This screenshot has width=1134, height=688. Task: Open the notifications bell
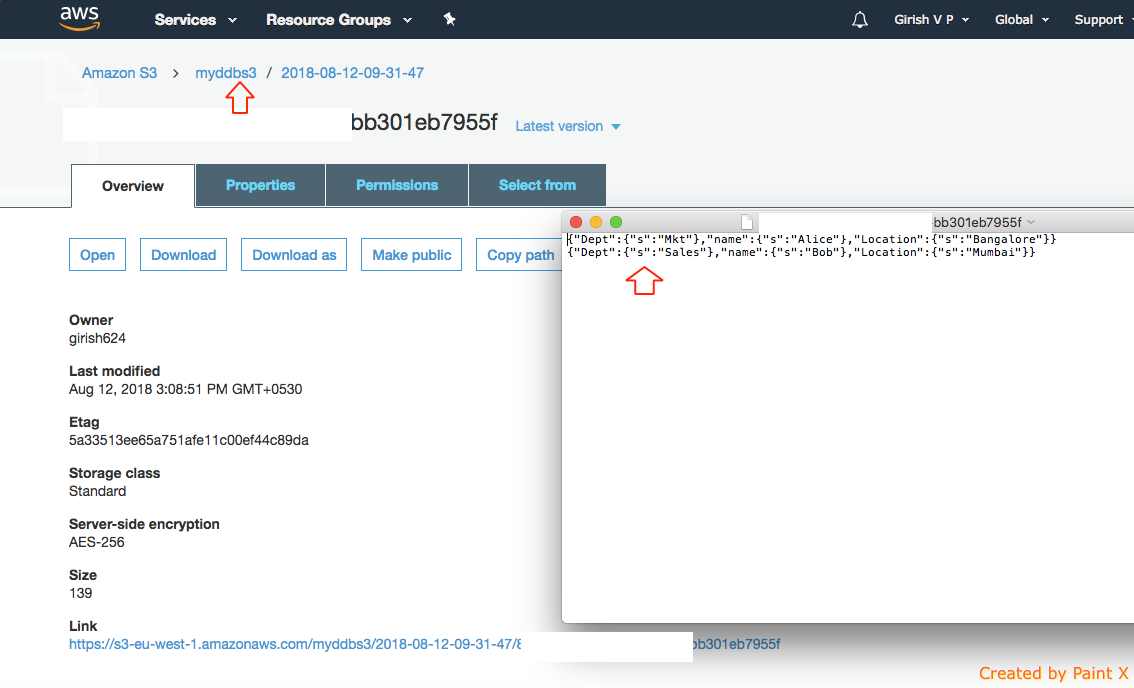pos(859,18)
